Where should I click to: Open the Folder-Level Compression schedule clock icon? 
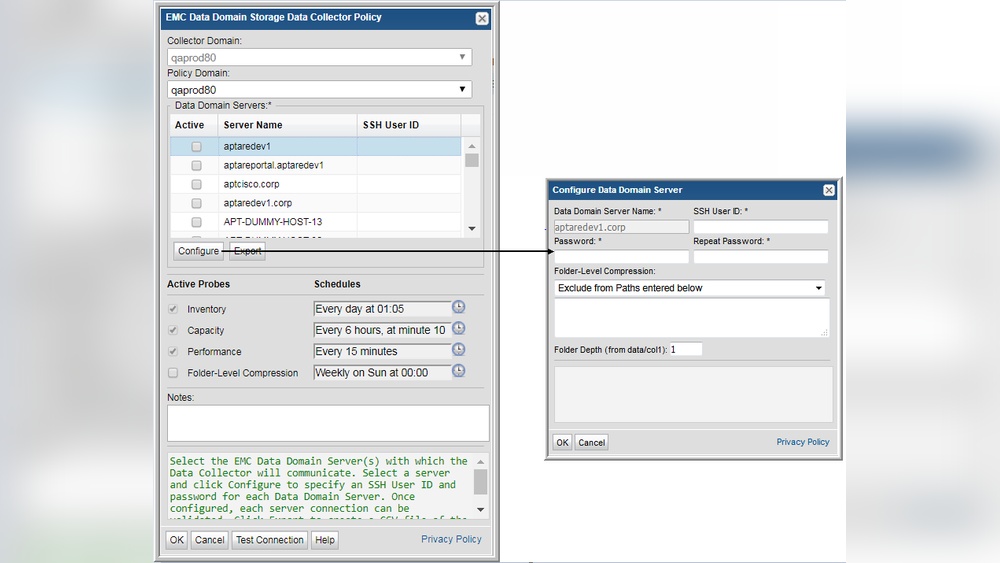[x=459, y=370]
